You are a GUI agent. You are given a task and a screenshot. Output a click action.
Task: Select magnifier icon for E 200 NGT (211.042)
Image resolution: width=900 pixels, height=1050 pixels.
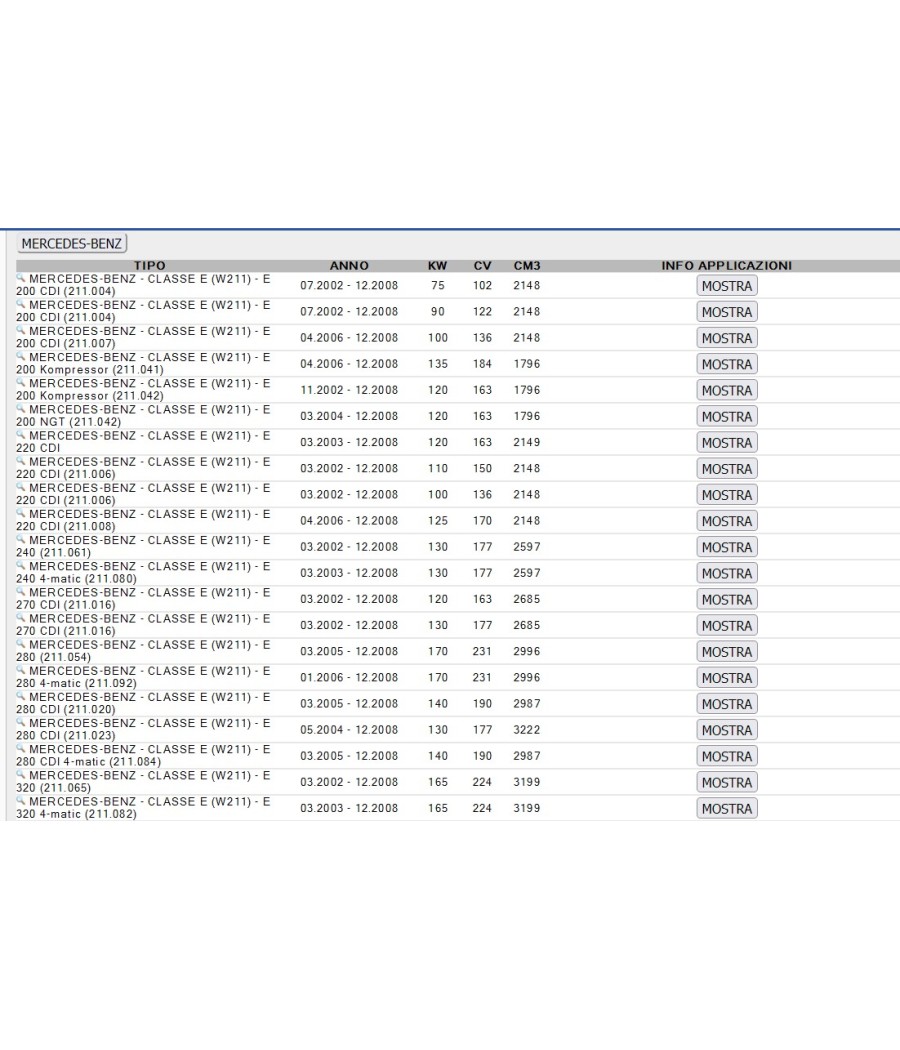(21, 408)
